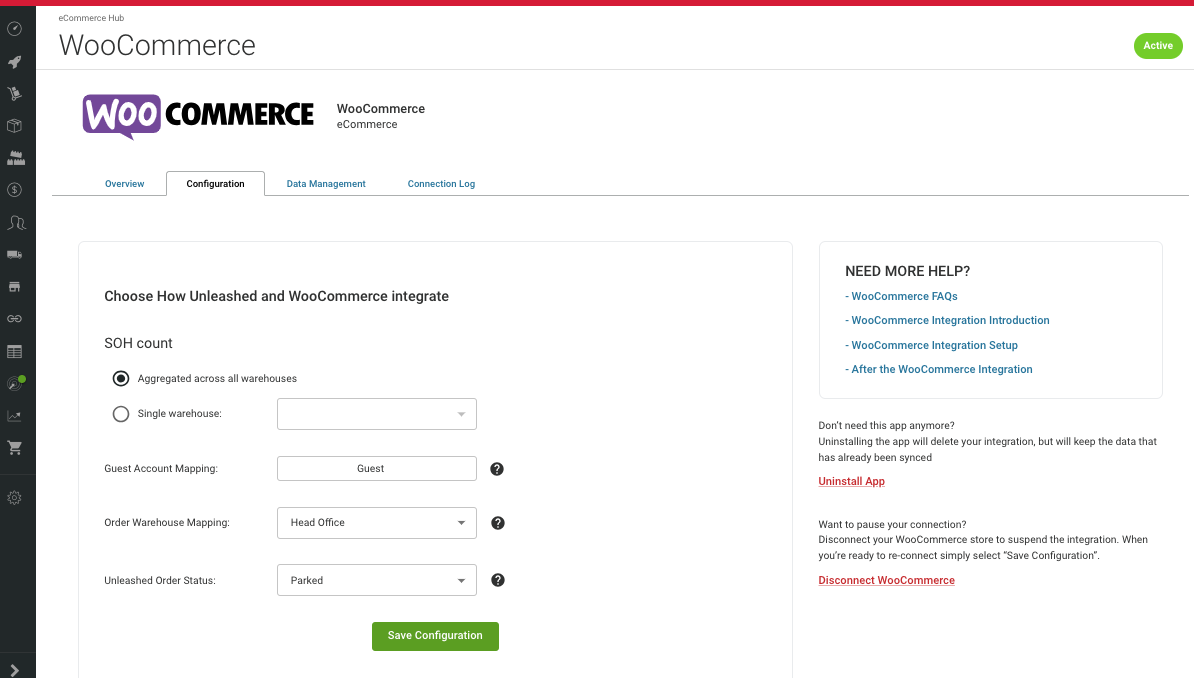Click the delivery truck icon in sidebar
This screenshot has width=1194, height=678.
14,254
